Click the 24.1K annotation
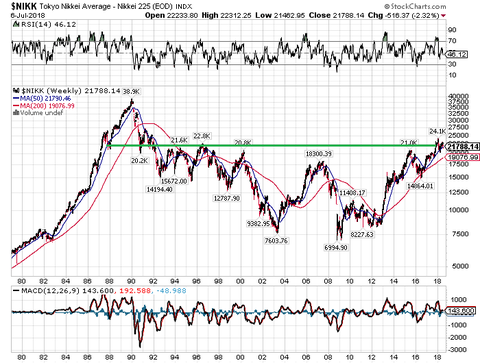This screenshot has width=480, height=363. pyautogui.click(x=437, y=132)
